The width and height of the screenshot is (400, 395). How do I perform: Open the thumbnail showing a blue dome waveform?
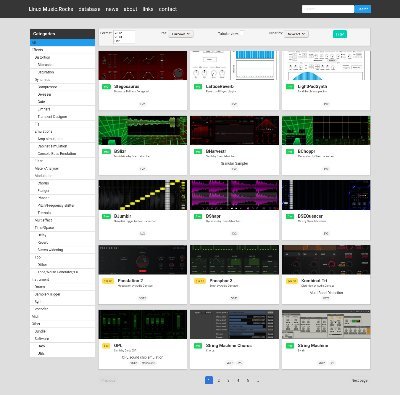point(326,65)
